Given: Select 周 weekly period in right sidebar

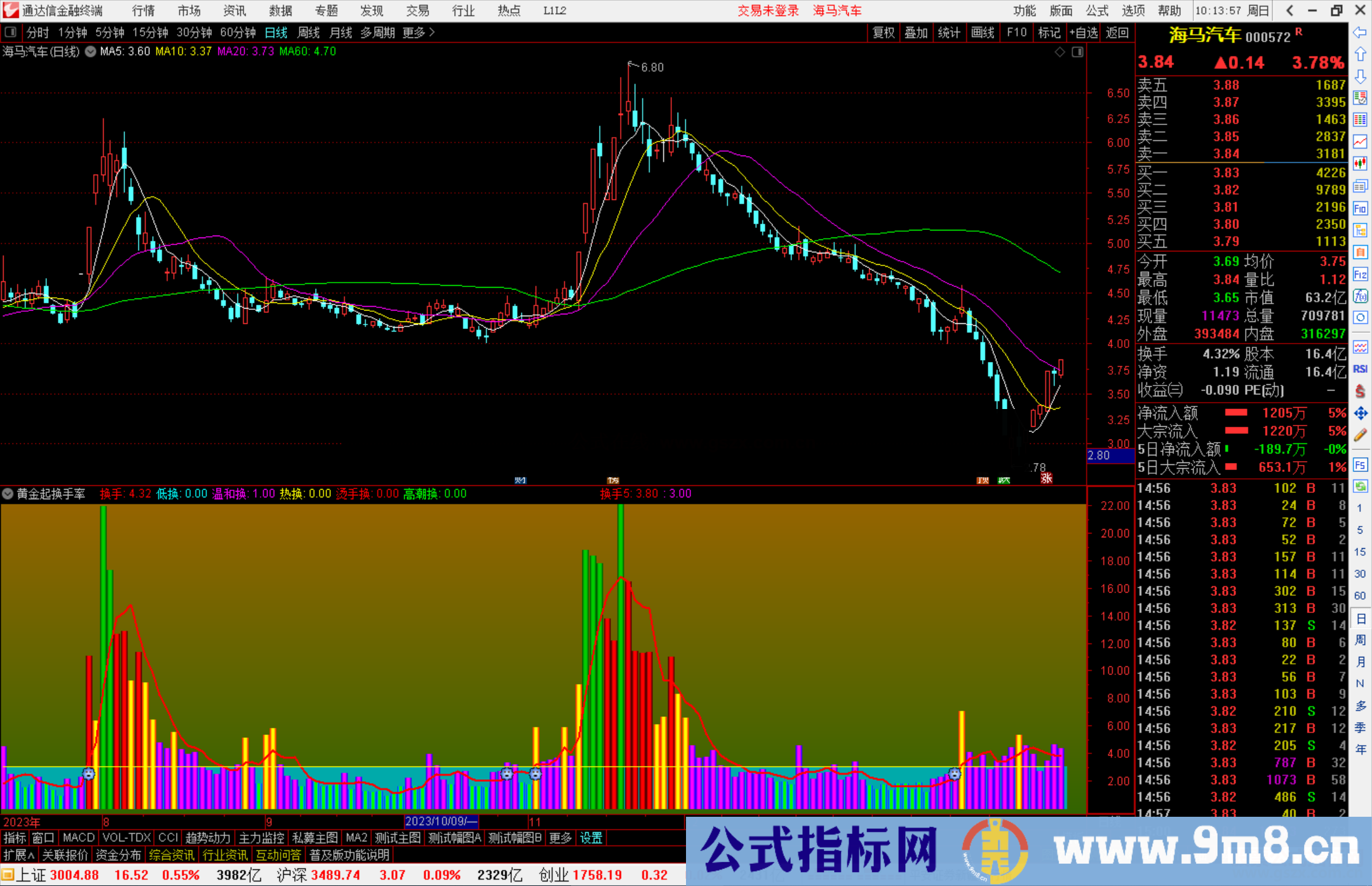Looking at the screenshot, I should click(x=1360, y=640).
